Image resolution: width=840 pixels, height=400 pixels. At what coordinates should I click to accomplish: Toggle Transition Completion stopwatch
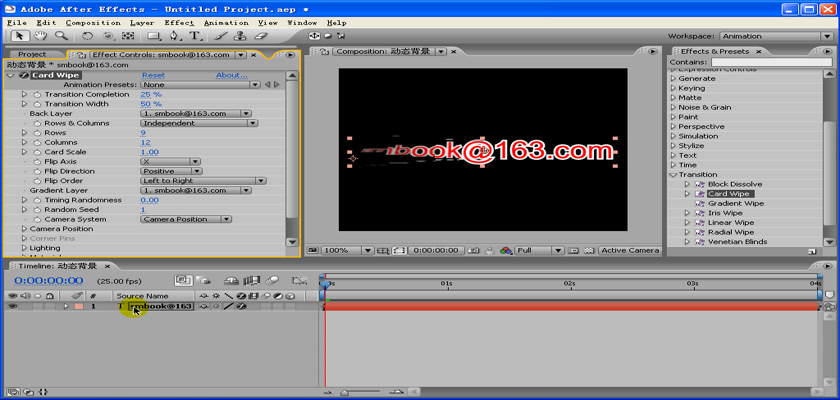[38, 94]
